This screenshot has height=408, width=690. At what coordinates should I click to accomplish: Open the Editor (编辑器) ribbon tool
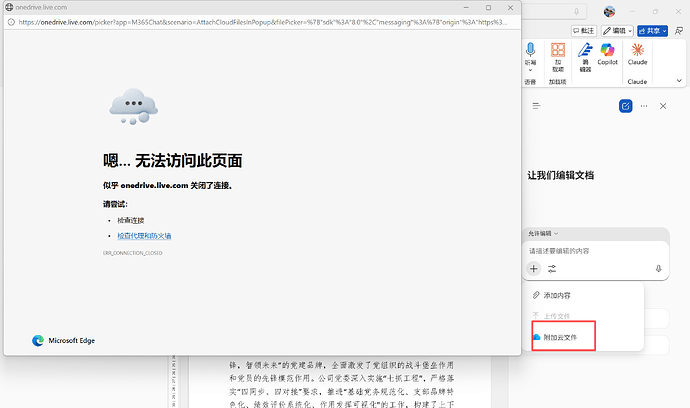click(585, 57)
